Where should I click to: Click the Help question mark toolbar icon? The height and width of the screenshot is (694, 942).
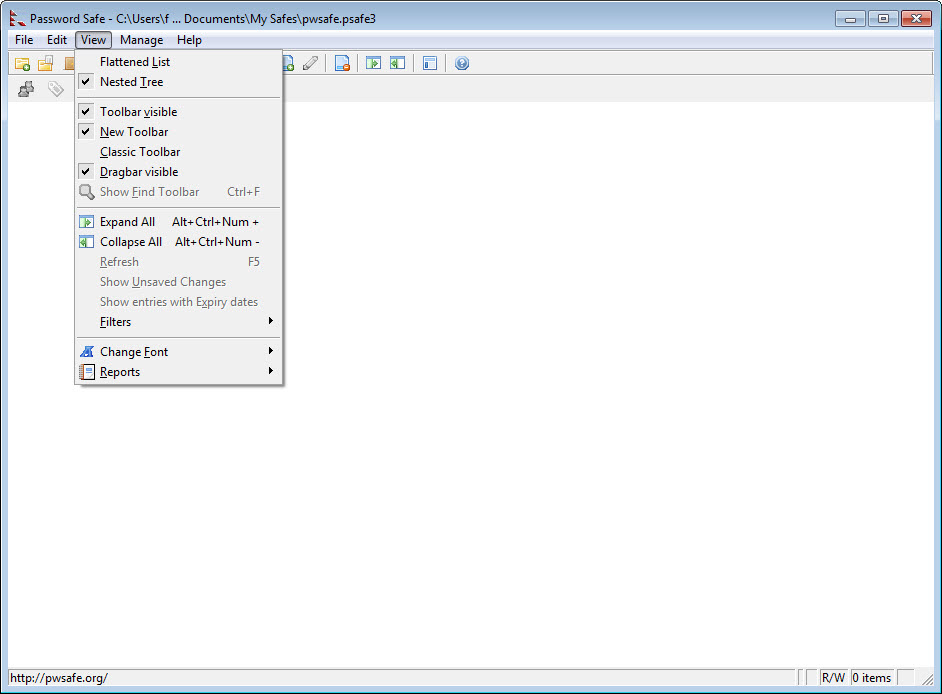point(461,63)
